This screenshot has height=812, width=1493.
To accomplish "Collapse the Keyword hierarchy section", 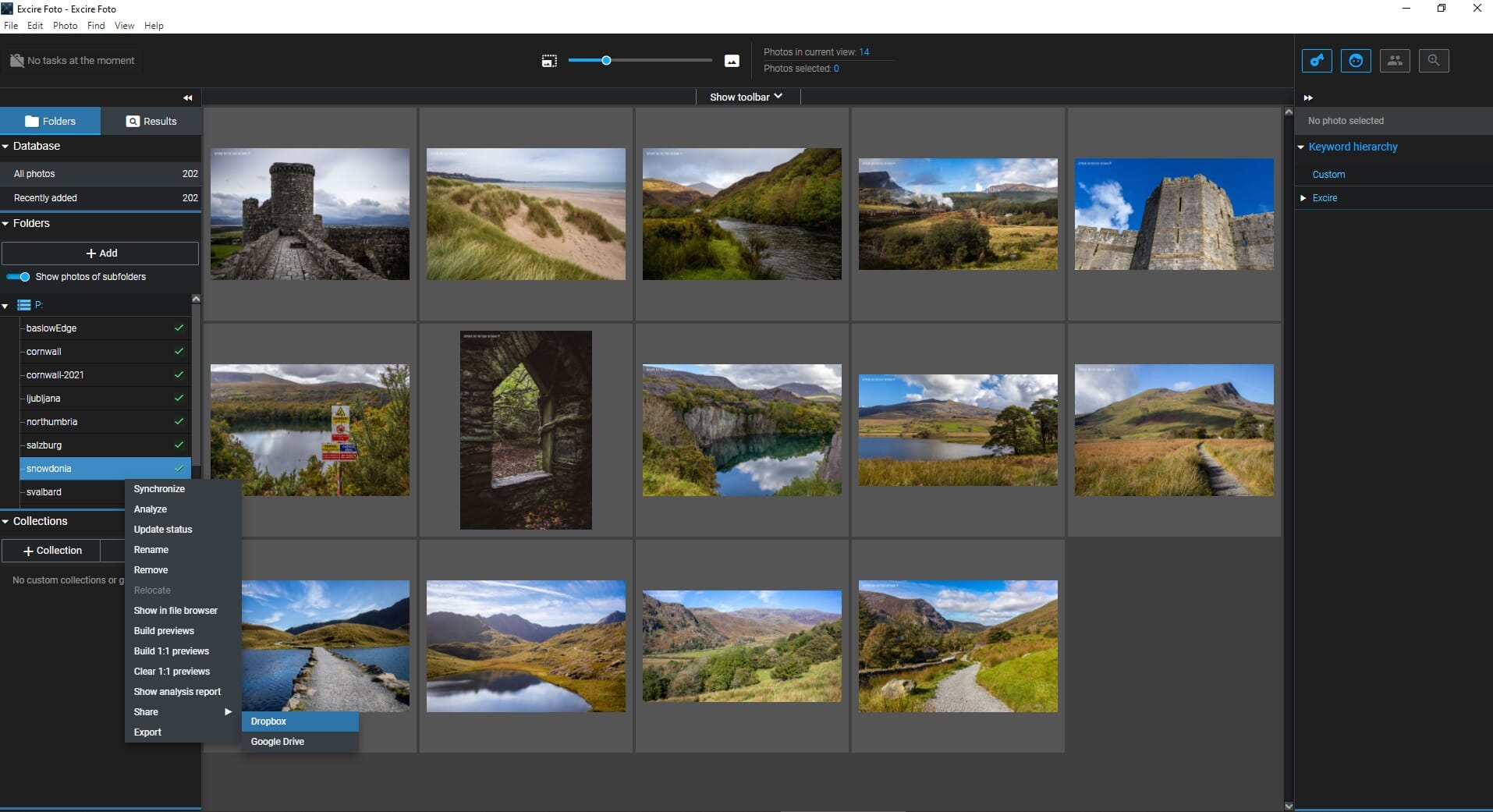I will [x=1301, y=147].
